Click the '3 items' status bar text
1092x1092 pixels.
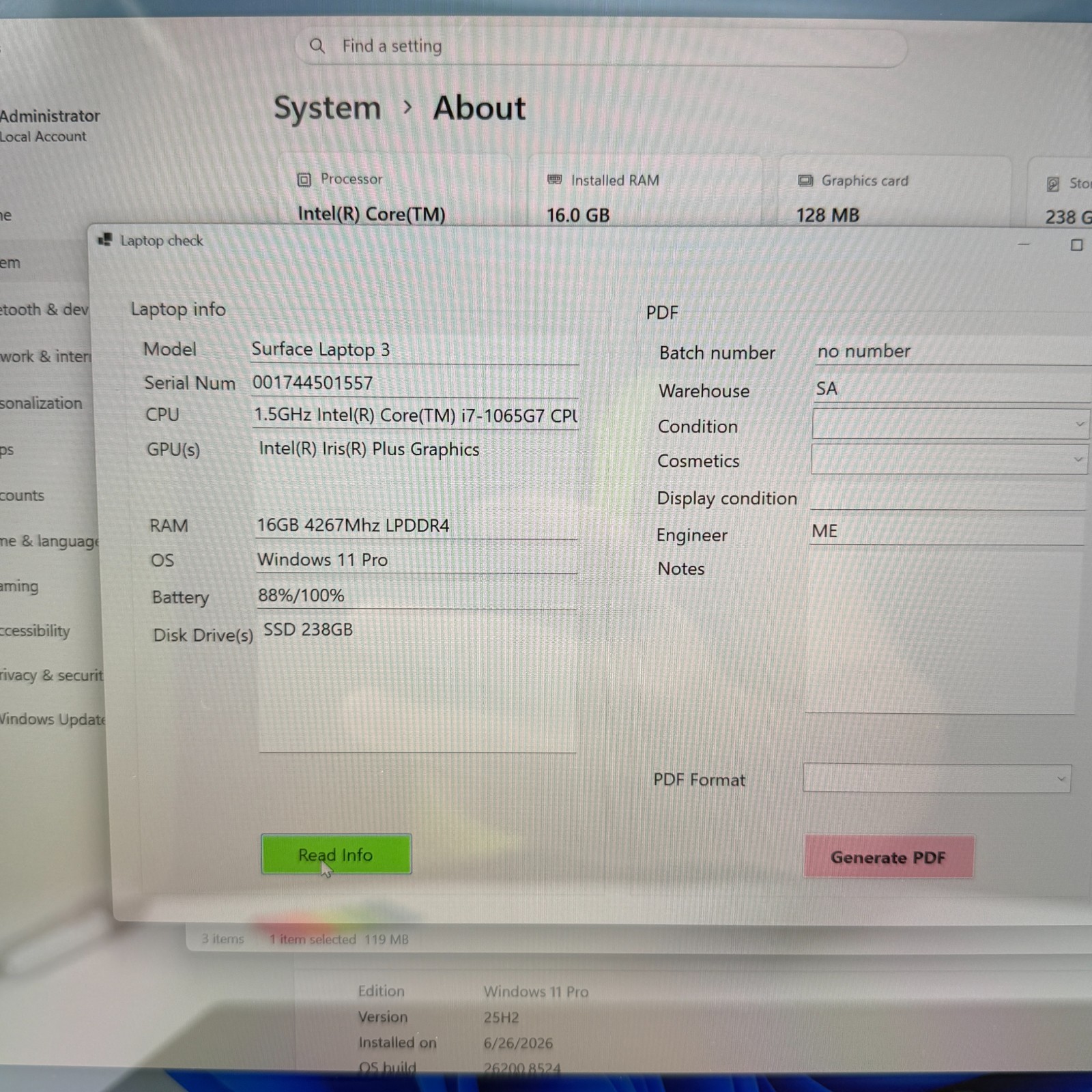click(222, 939)
